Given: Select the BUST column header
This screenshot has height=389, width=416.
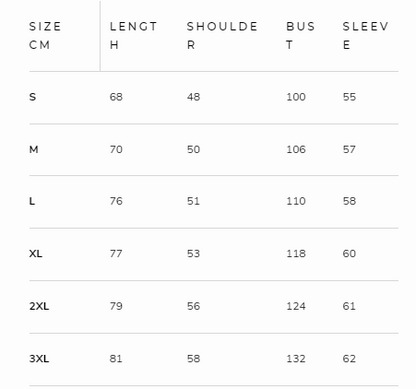Looking at the screenshot, I should 300,36.
